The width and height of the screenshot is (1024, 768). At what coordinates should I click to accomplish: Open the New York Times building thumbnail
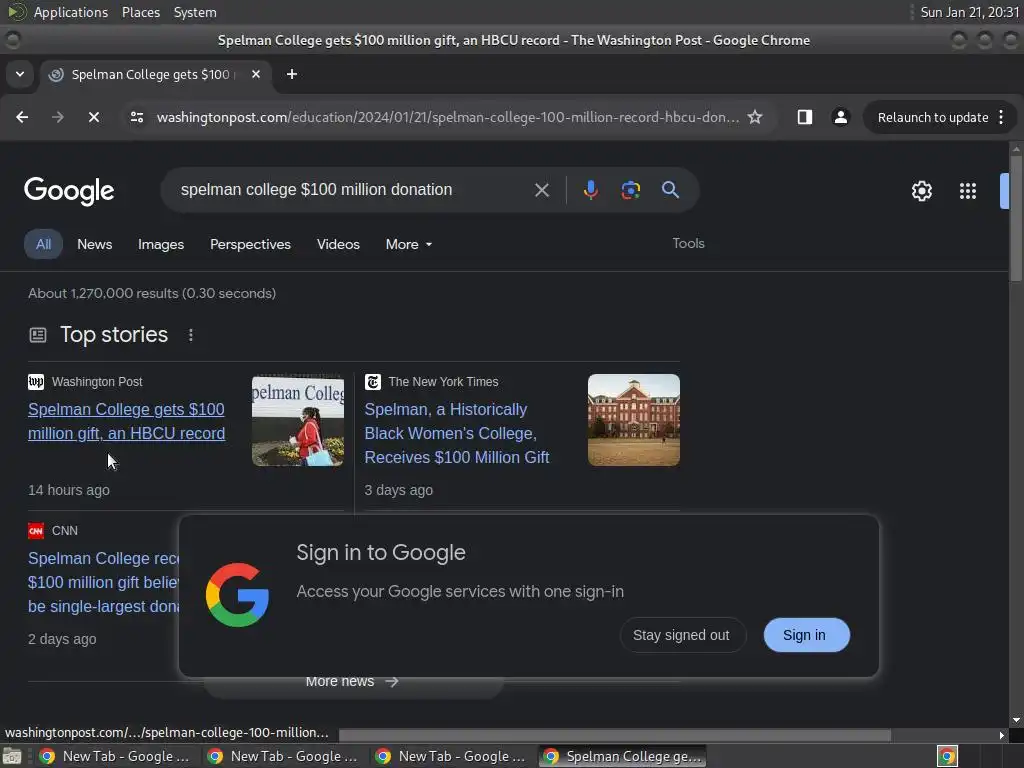[633, 420]
